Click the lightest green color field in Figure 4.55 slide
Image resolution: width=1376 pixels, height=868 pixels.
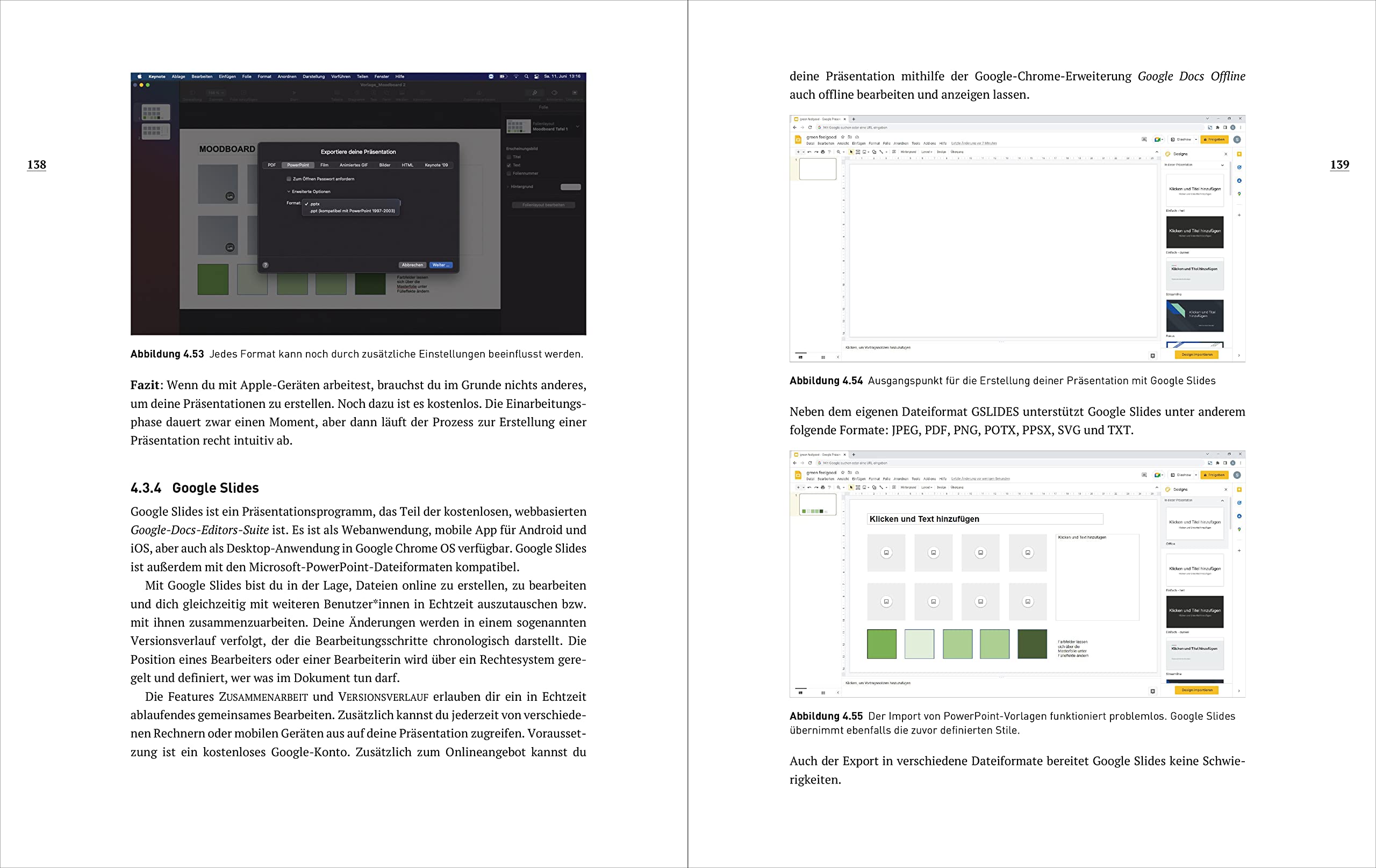coord(919,644)
